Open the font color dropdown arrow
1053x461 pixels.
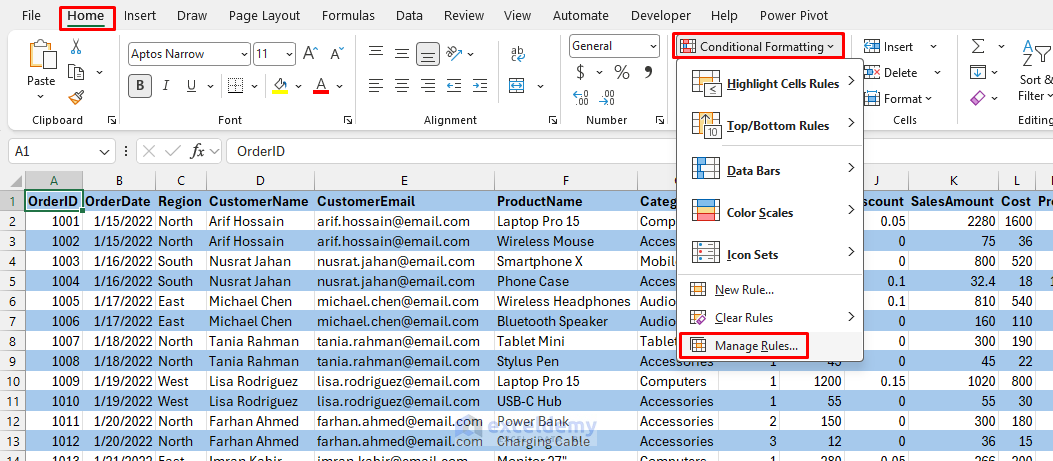point(339,86)
